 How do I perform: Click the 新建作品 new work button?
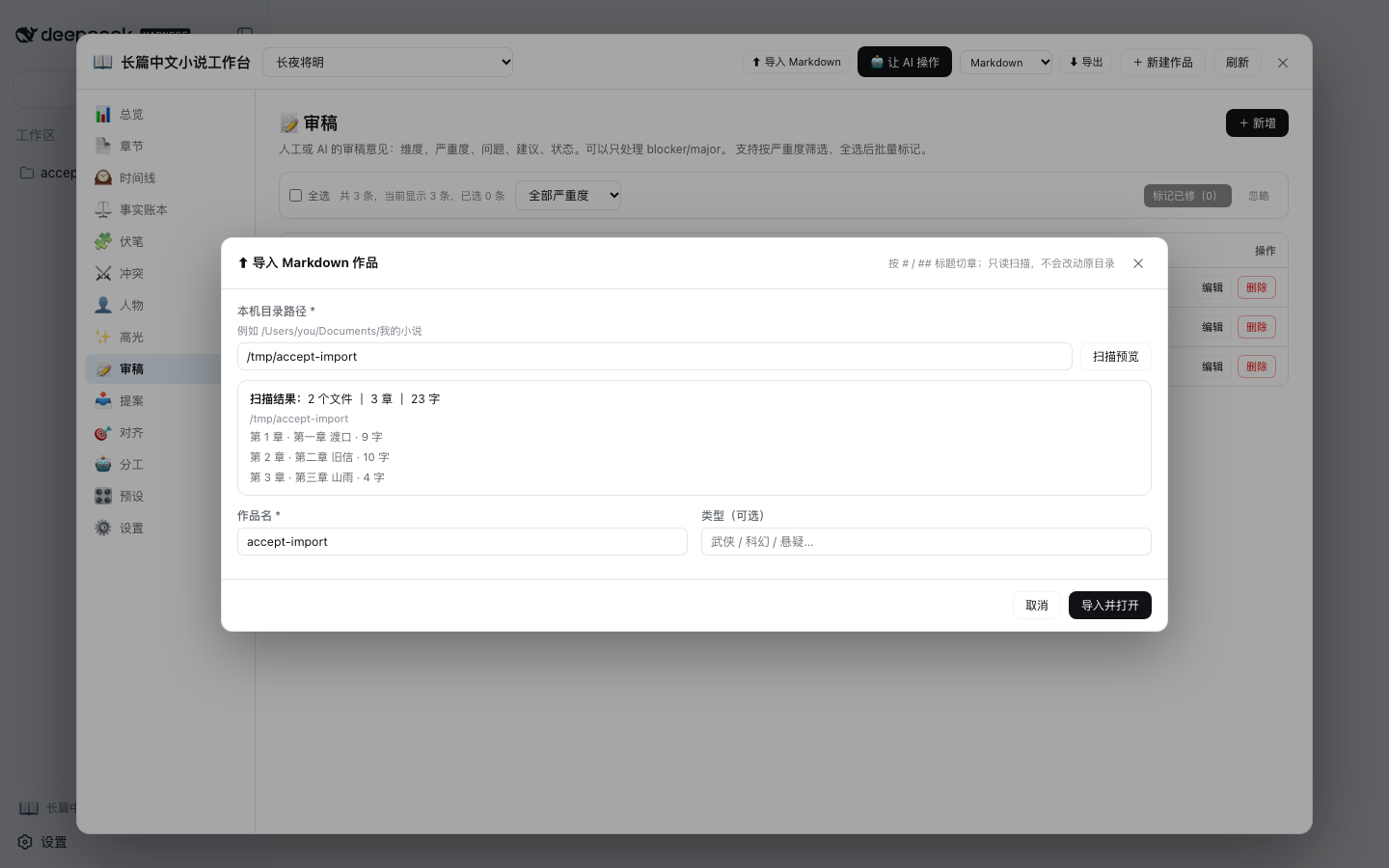[x=1162, y=62]
